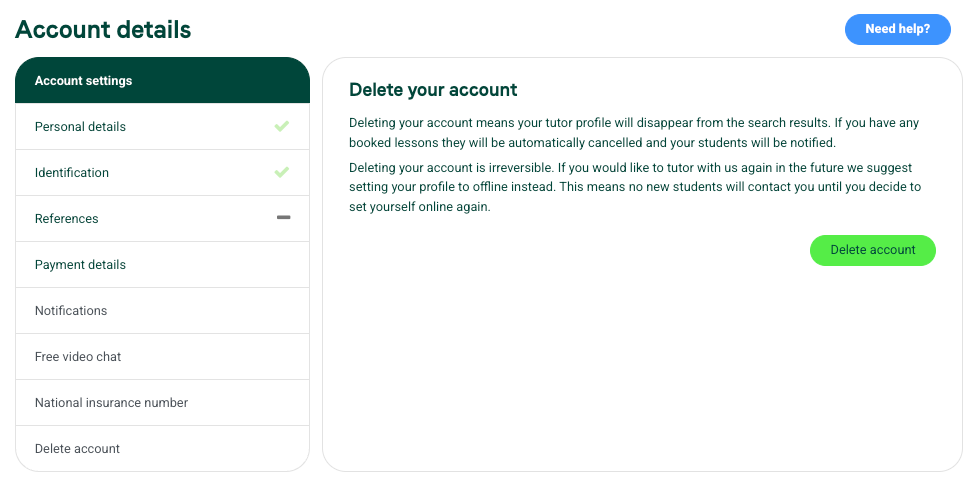This screenshot has width=974, height=479.
Task: Open the References section
Action: [162, 219]
